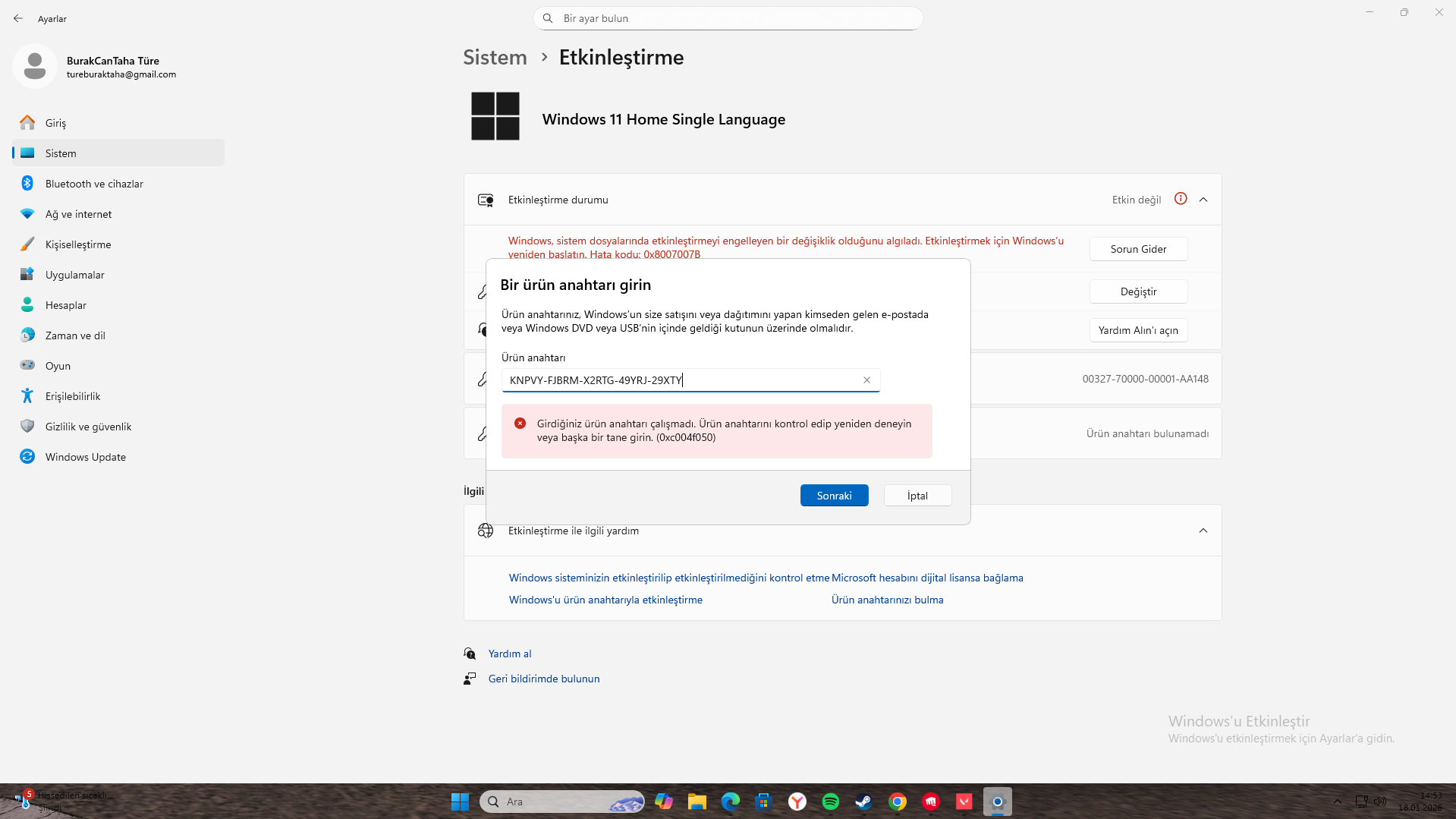The width and height of the screenshot is (1456, 819).
Task: Launch Valorant from the taskbar
Action: point(964,802)
